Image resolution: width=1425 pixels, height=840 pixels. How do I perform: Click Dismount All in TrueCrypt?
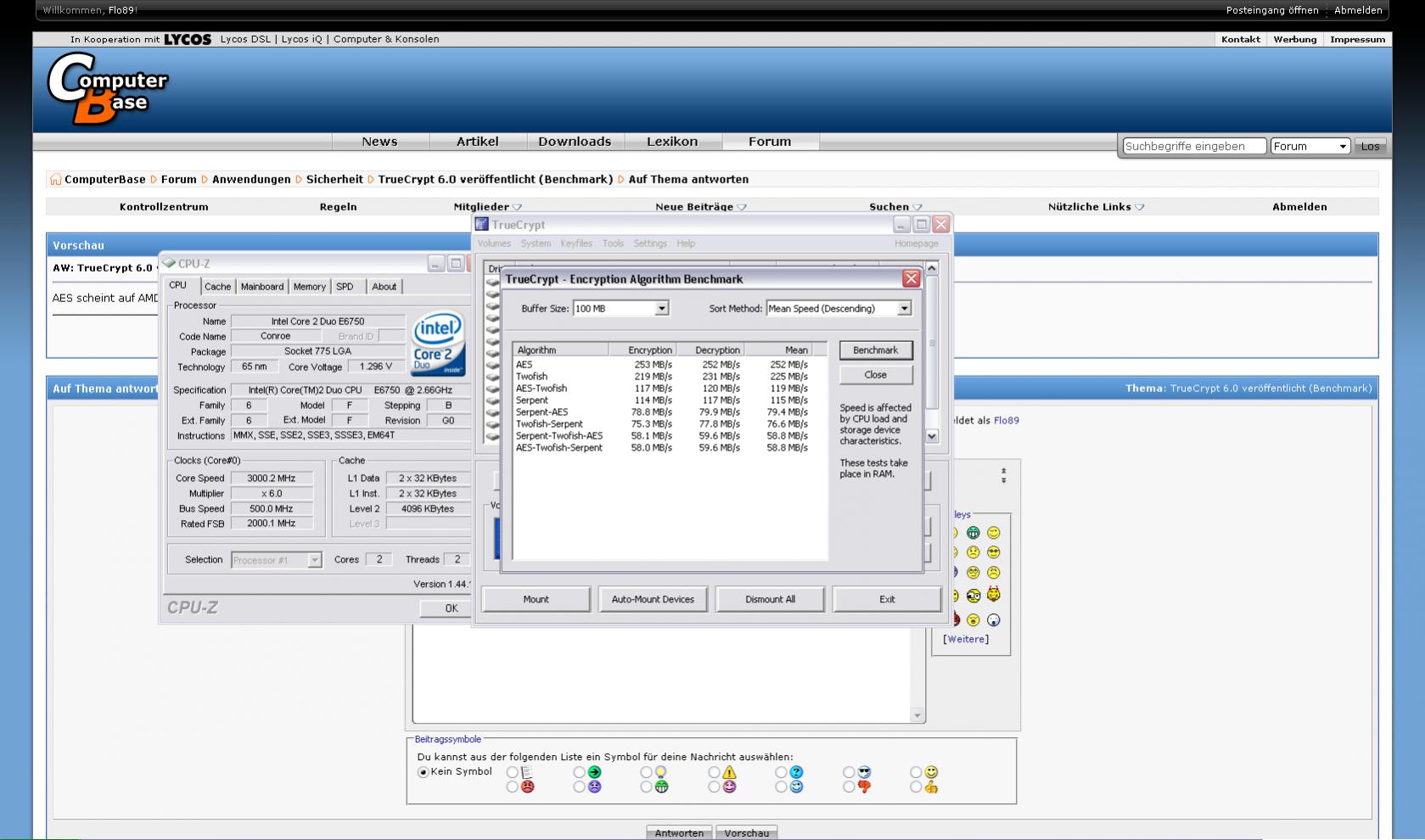tap(770, 599)
